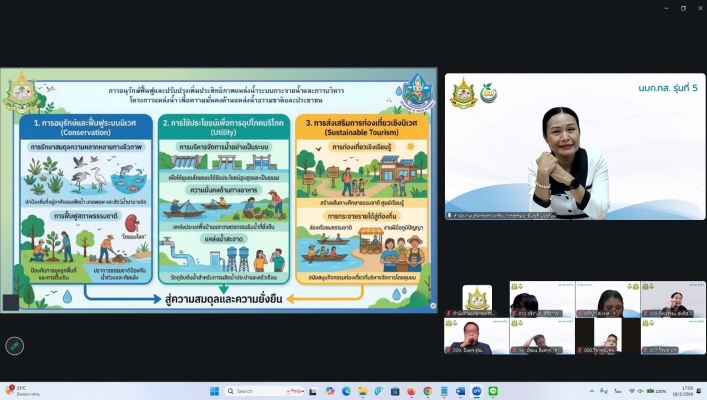This screenshot has height=400, width=707.
Task: Click the green pencil annotate button
Action: point(14,345)
